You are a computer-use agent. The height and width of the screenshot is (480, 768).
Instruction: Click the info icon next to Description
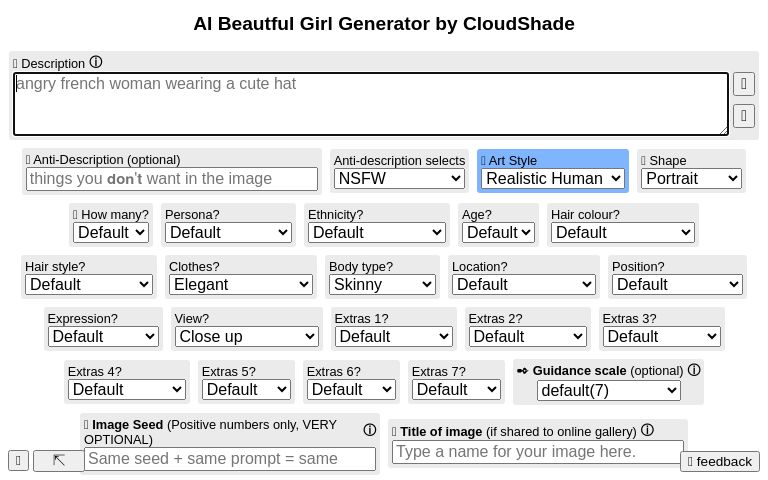coord(96,62)
